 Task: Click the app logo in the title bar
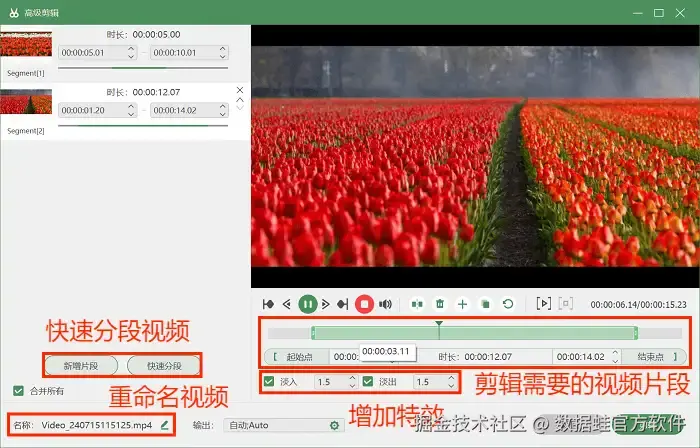click(14, 13)
